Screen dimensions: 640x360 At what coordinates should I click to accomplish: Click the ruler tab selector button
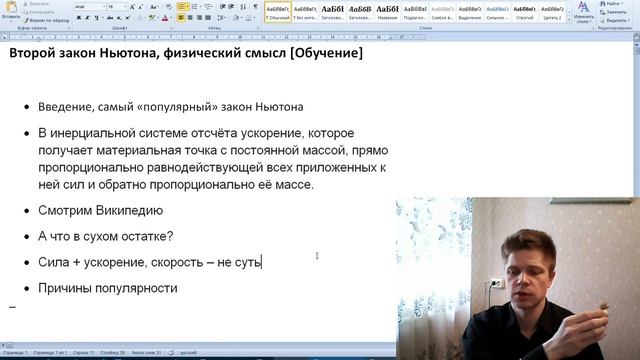(4, 37)
